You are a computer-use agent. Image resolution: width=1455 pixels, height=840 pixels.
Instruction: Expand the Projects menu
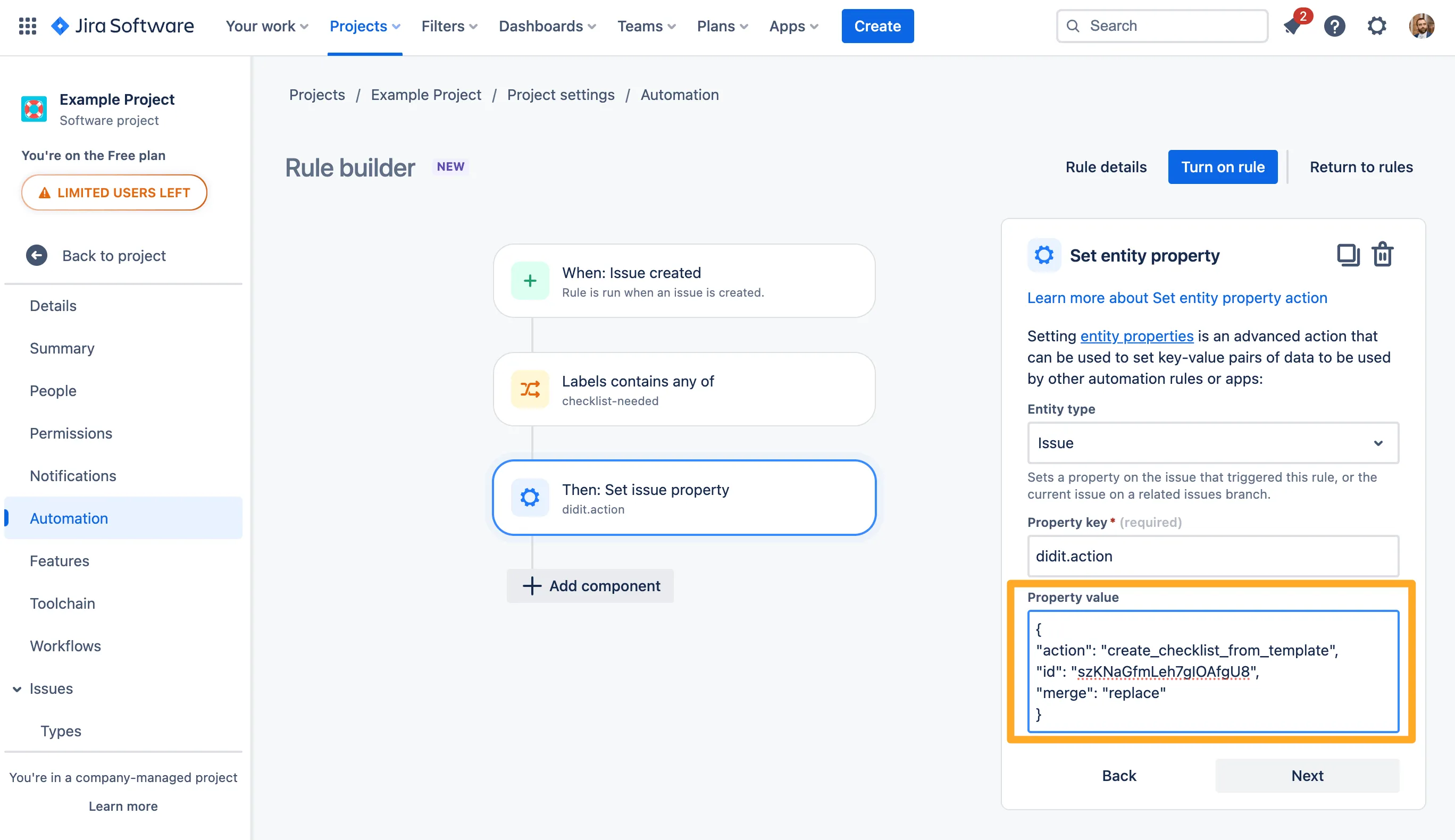coord(365,26)
